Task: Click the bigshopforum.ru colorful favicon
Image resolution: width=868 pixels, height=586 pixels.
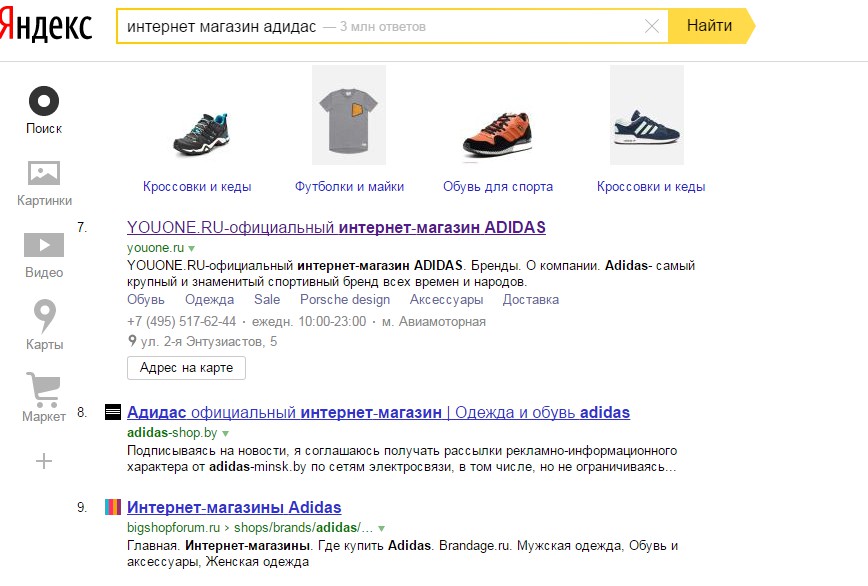Action: 113,507
